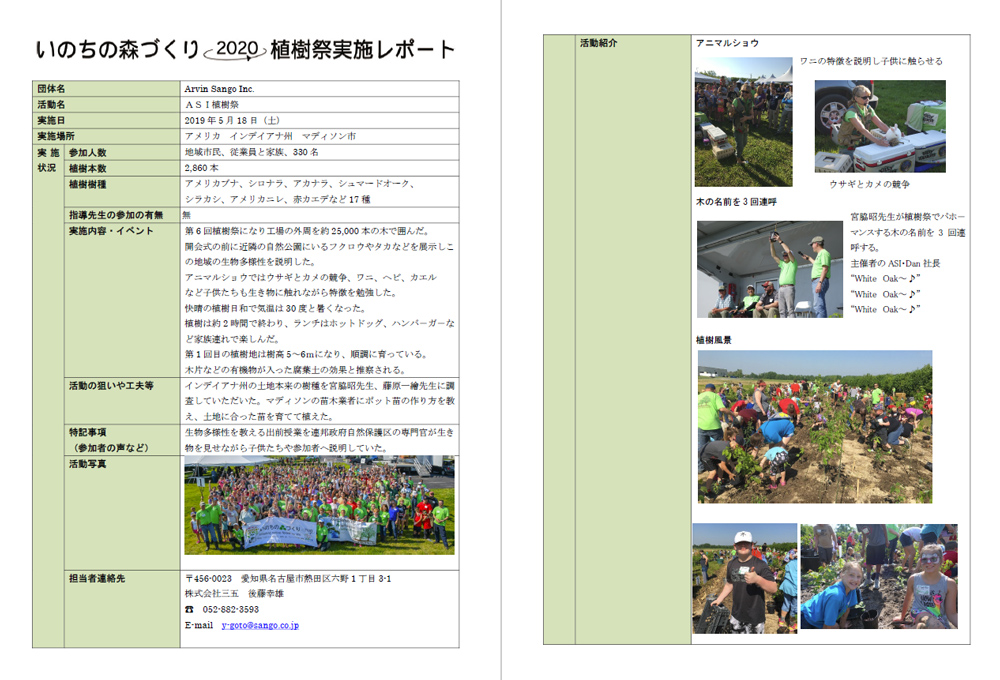Select the large group photo with banners
The width and height of the screenshot is (1000, 680).
(319, 506)
